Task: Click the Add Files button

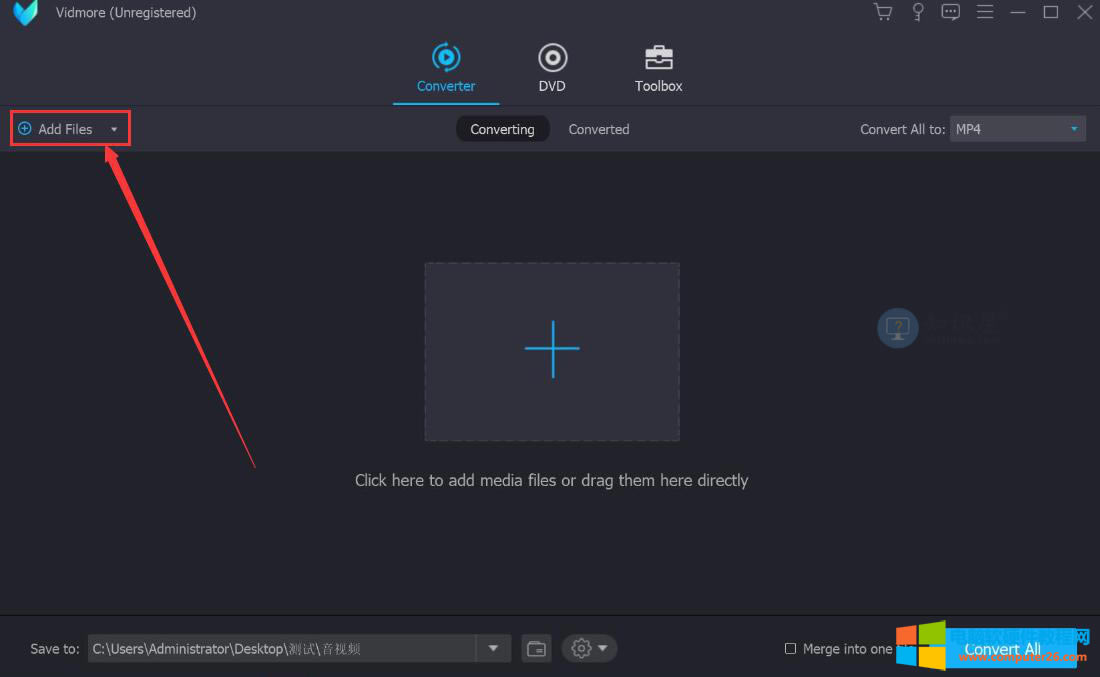Action: click(x=56, y=129)
